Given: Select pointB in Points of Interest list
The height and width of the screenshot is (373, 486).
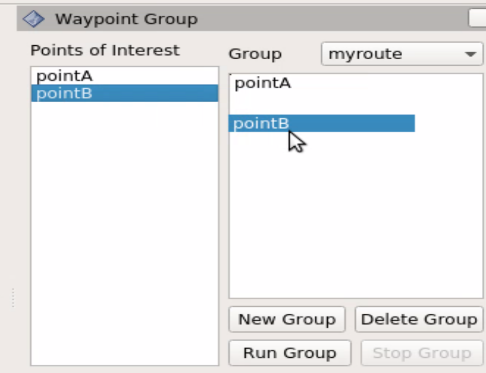Looking at the screenshot, I should [125, 93].
